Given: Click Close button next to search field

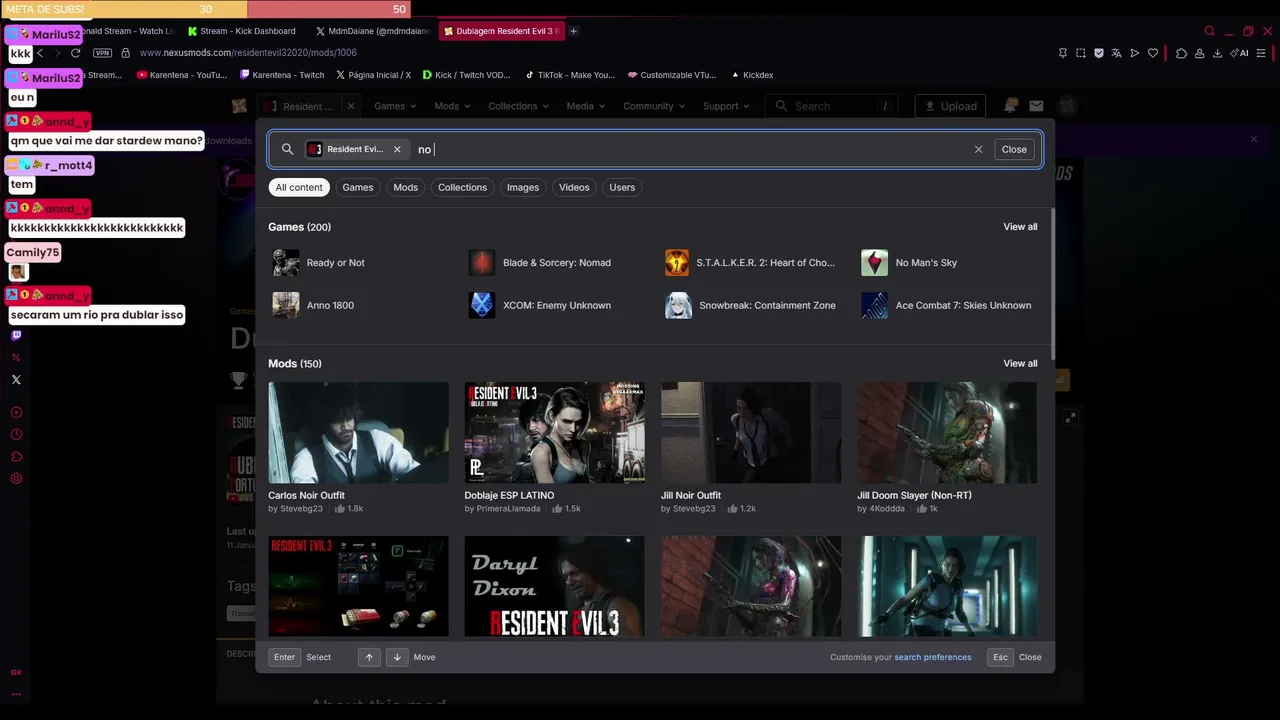Looking at the screenshot, I should (x=1014, y=149).
